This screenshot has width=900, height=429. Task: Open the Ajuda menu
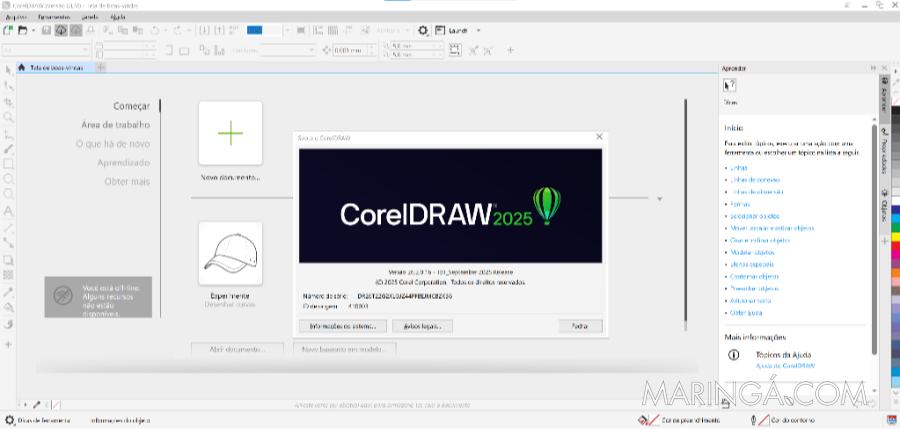[118, 17]
